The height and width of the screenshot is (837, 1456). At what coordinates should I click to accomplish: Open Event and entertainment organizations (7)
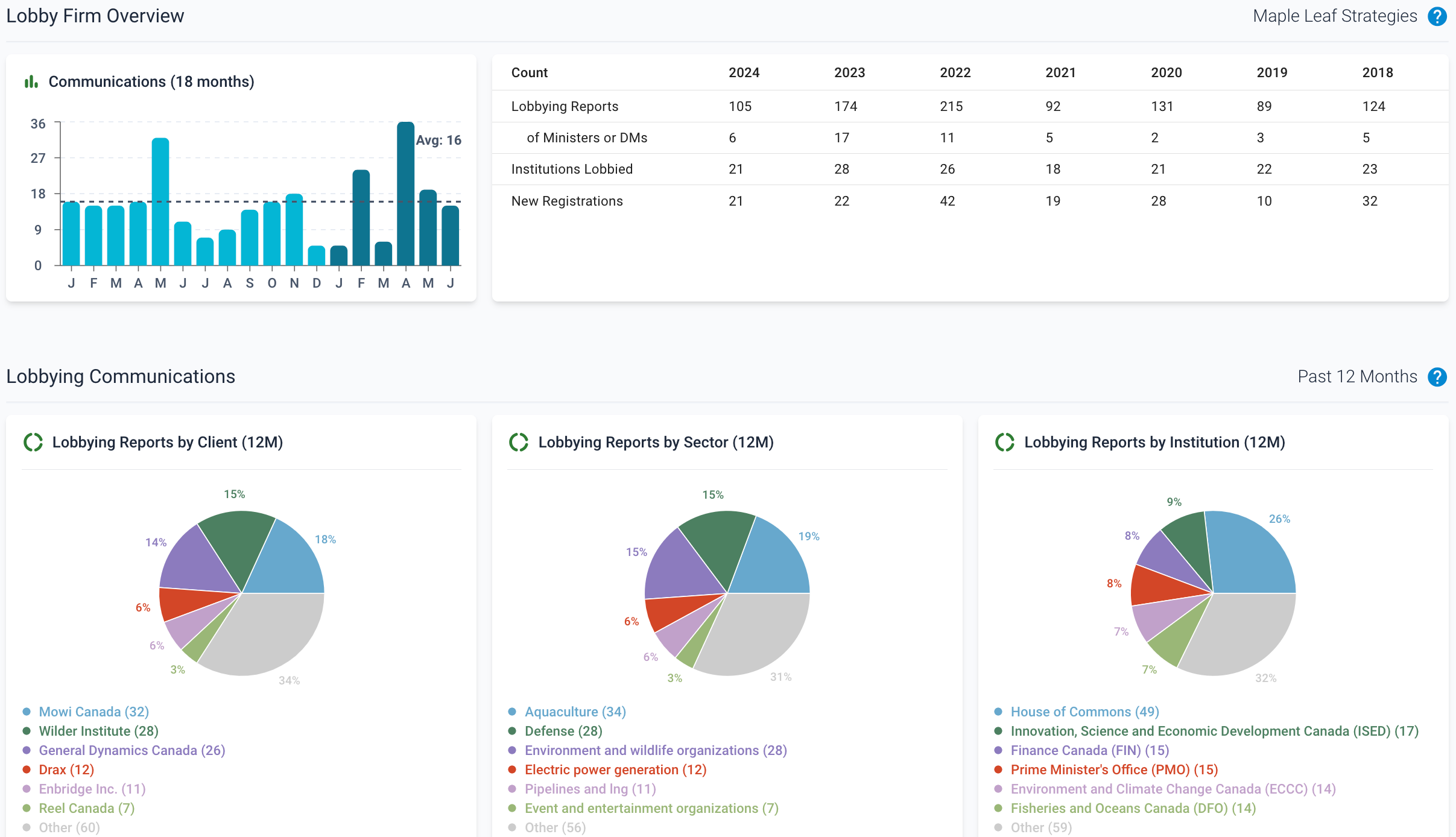pos(651,808)
